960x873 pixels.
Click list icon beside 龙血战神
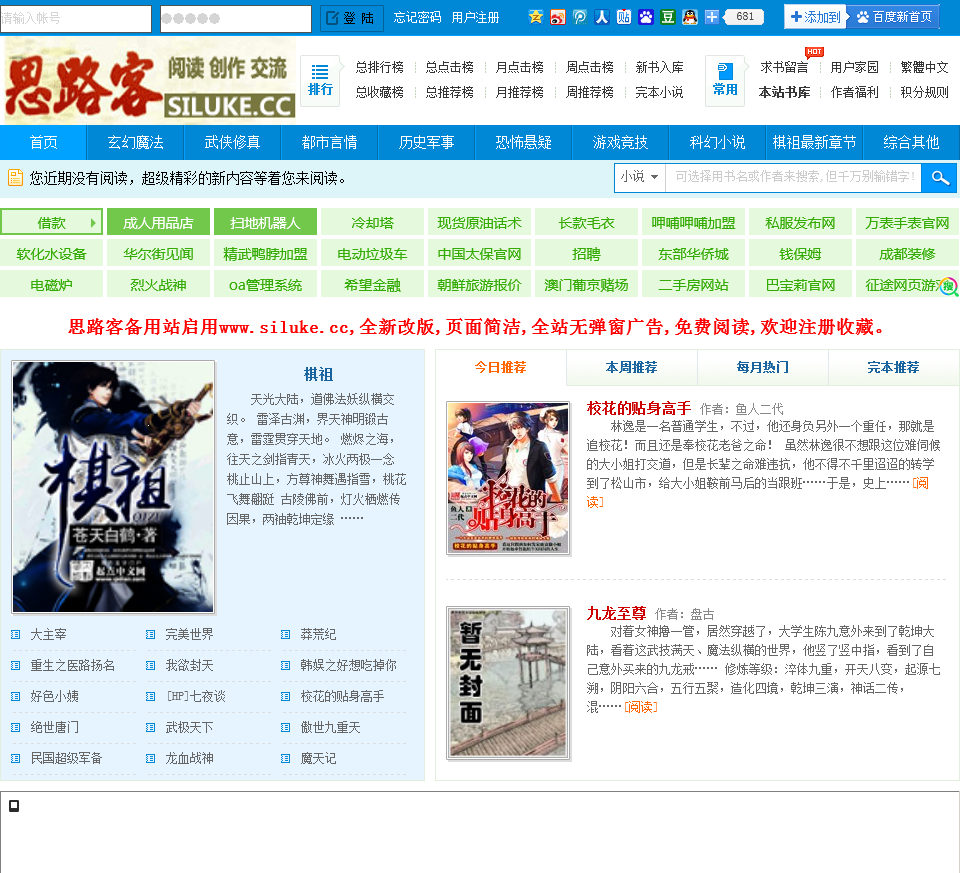point(151,759)
